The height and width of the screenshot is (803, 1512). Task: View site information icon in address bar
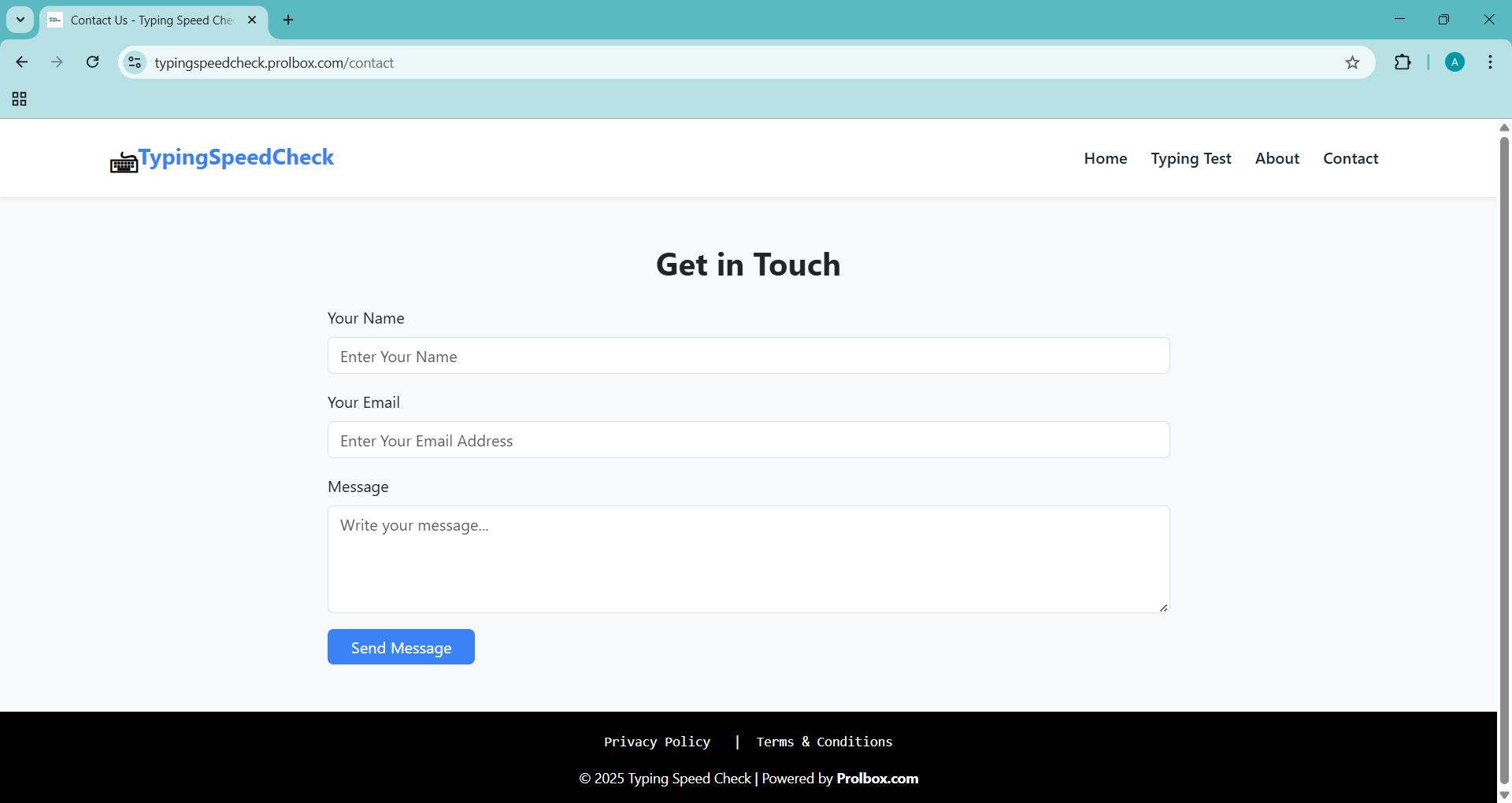(135, 62)
